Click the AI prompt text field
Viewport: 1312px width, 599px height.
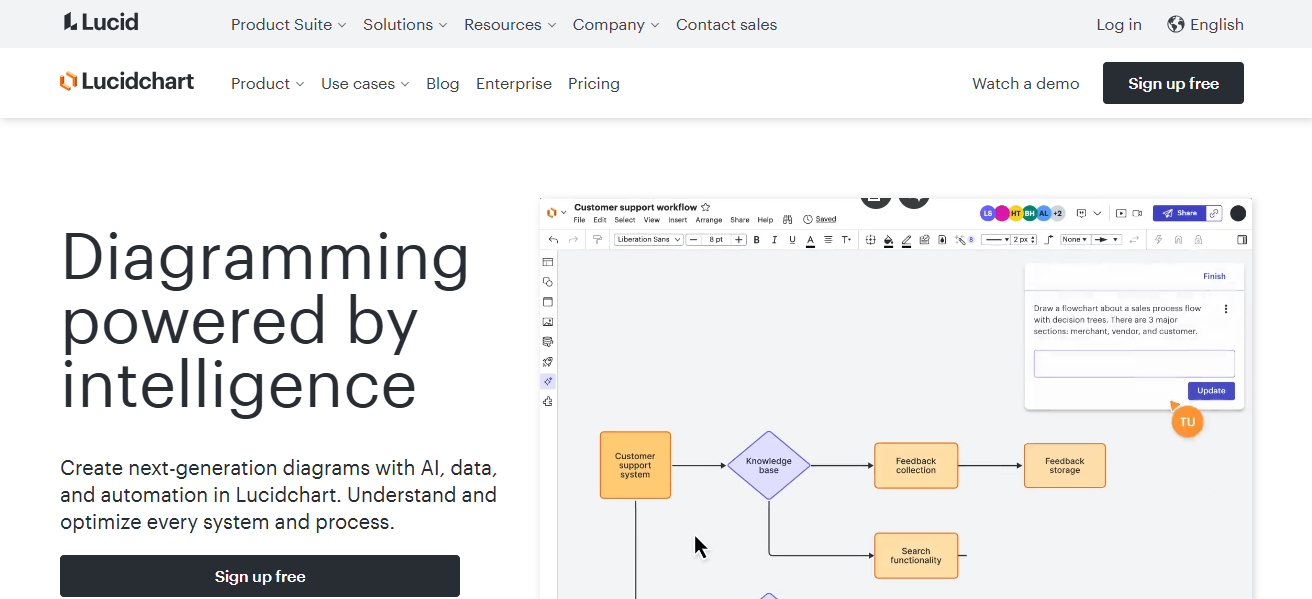(1134, 363)
